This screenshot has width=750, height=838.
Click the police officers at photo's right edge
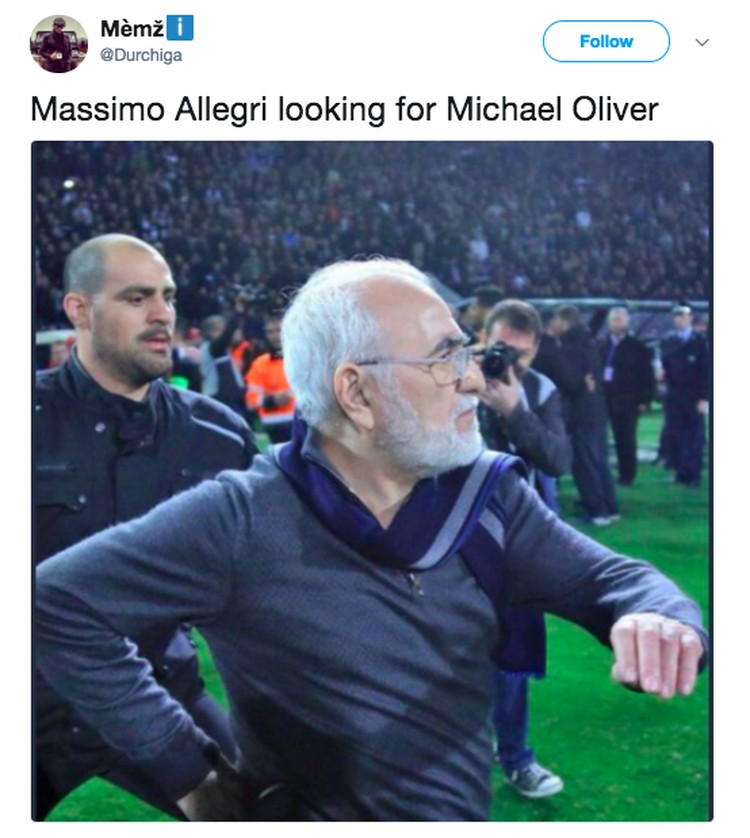(684, 395)
